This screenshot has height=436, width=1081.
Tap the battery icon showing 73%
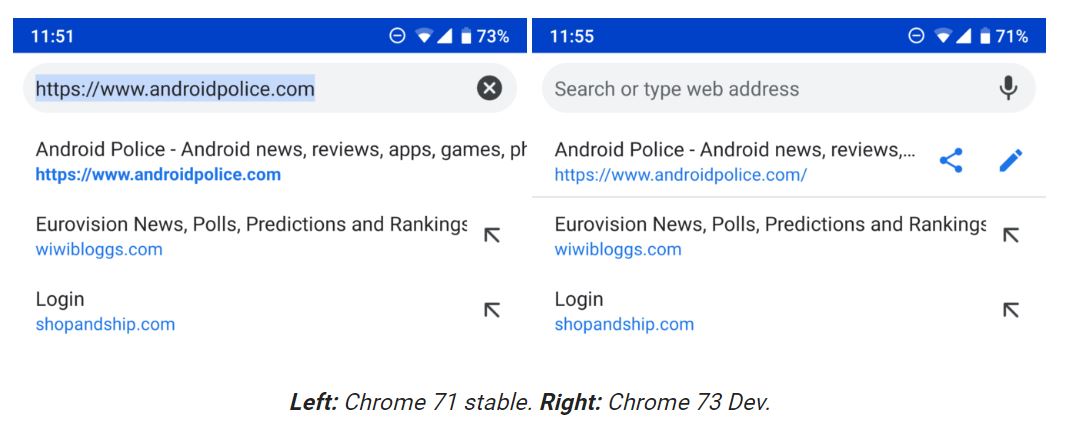[465, 37]
